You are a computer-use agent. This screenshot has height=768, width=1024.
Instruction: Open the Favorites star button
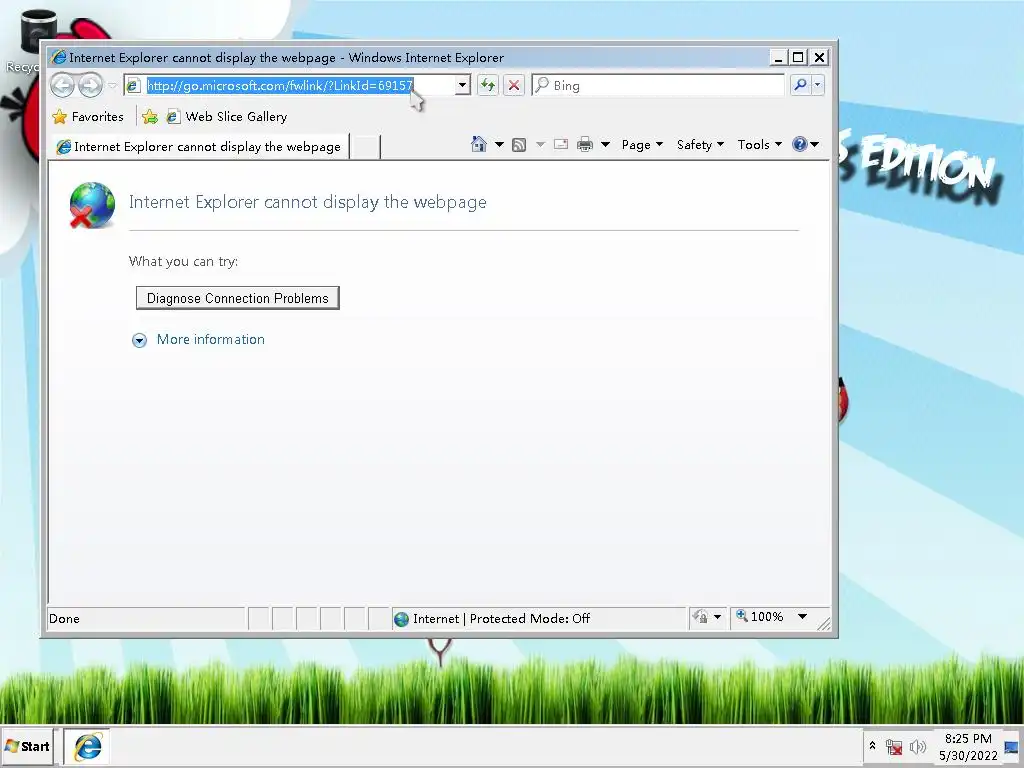[88, 117]
